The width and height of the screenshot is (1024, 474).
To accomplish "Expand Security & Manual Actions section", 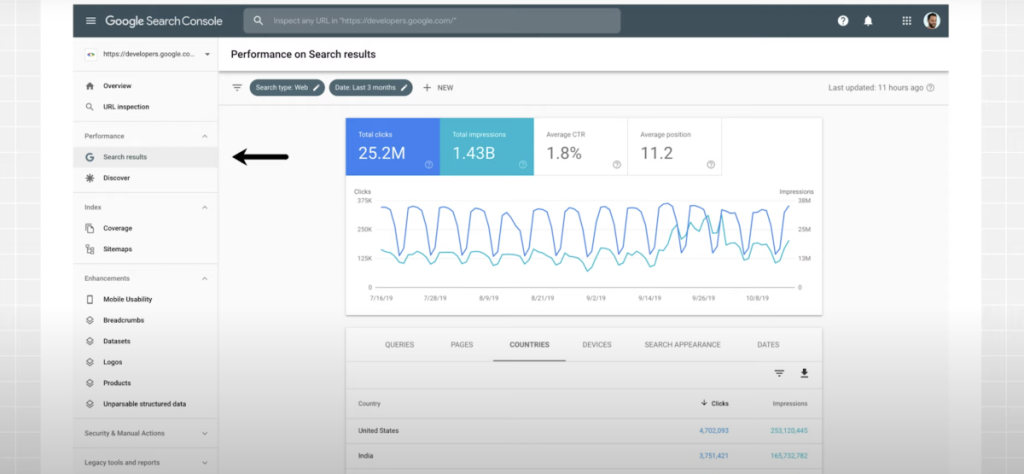I will (204, 434).
